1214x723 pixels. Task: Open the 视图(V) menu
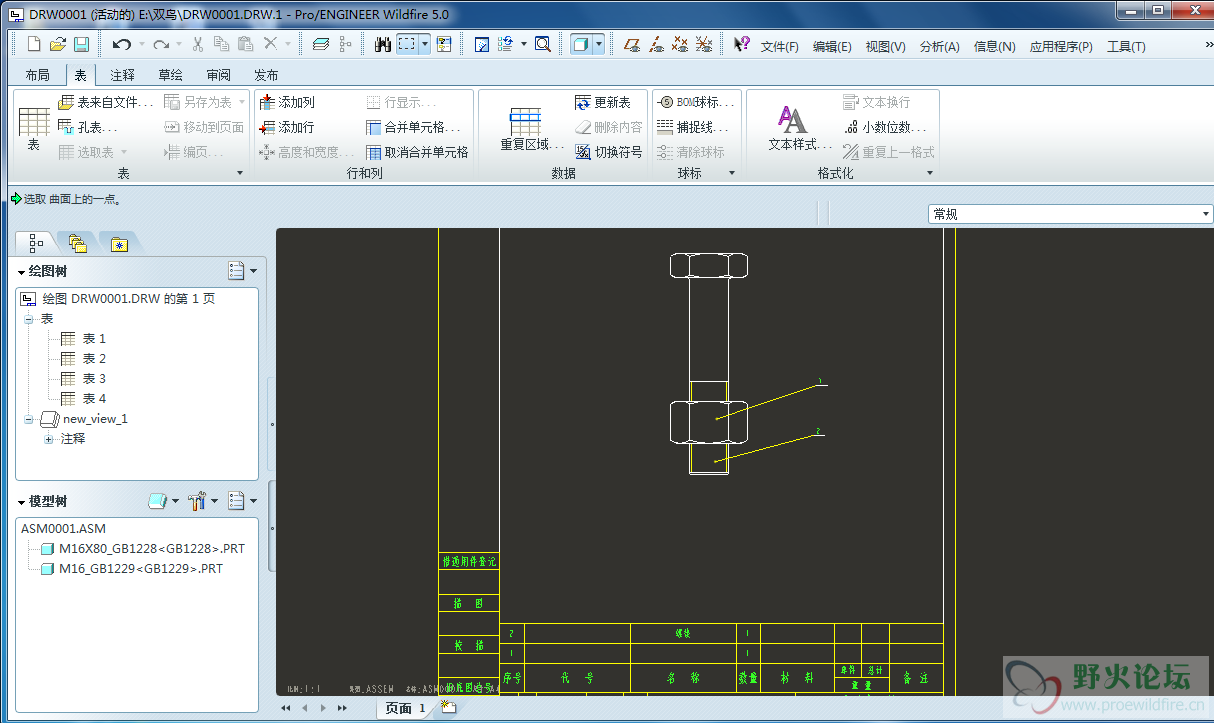click(x=885, y=46)
